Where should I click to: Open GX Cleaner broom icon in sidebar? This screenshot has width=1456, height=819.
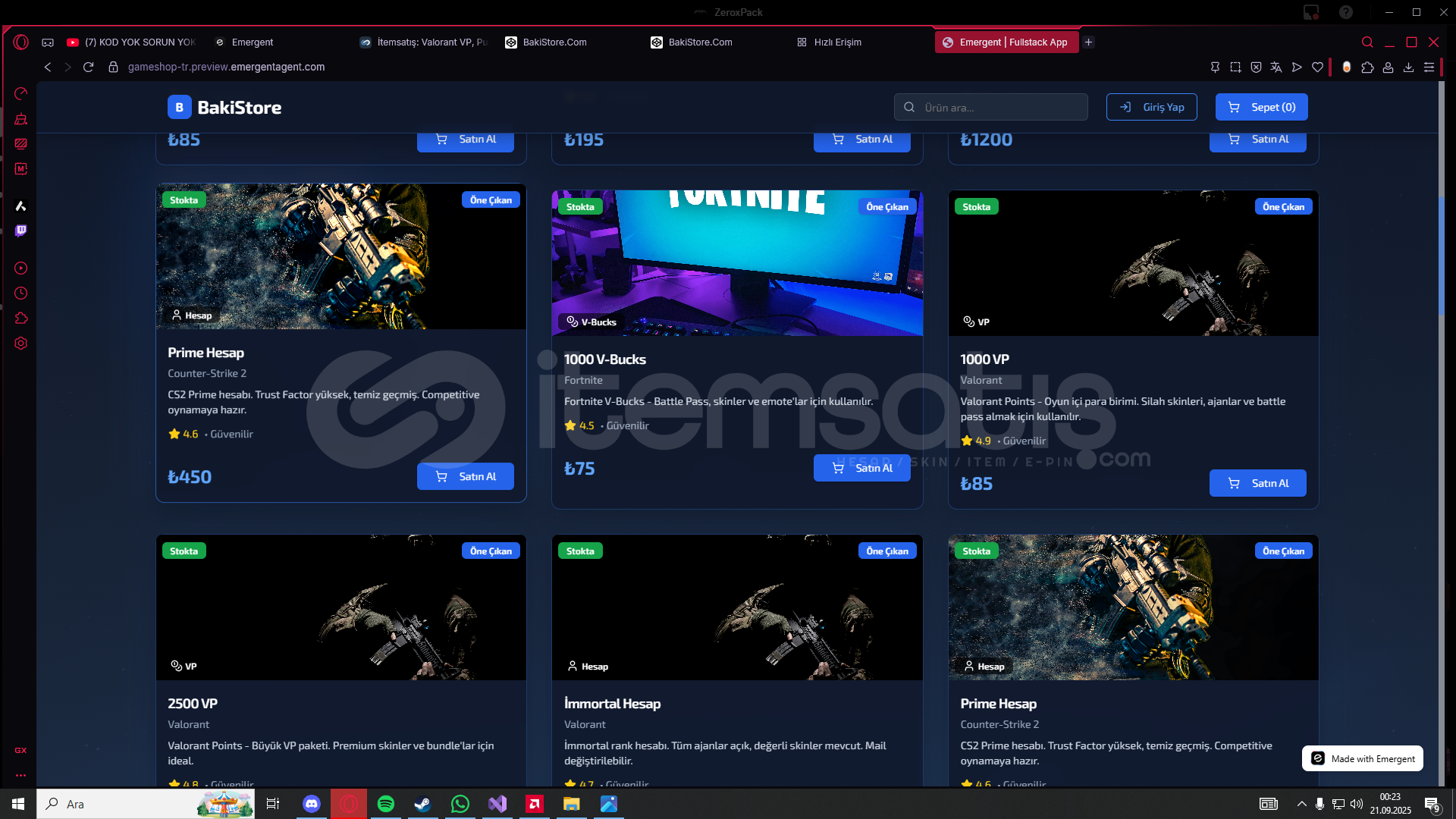pyautogui.click(x=21, y=118)
